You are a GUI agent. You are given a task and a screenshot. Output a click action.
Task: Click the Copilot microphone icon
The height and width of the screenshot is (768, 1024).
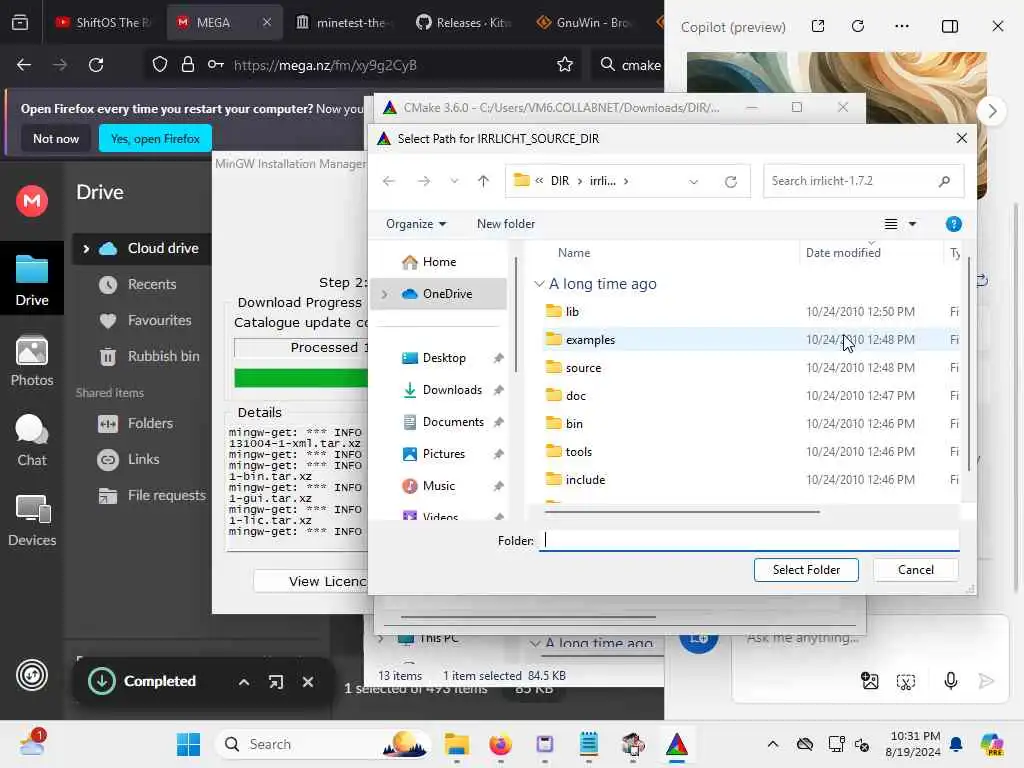[x=951, y=681]
